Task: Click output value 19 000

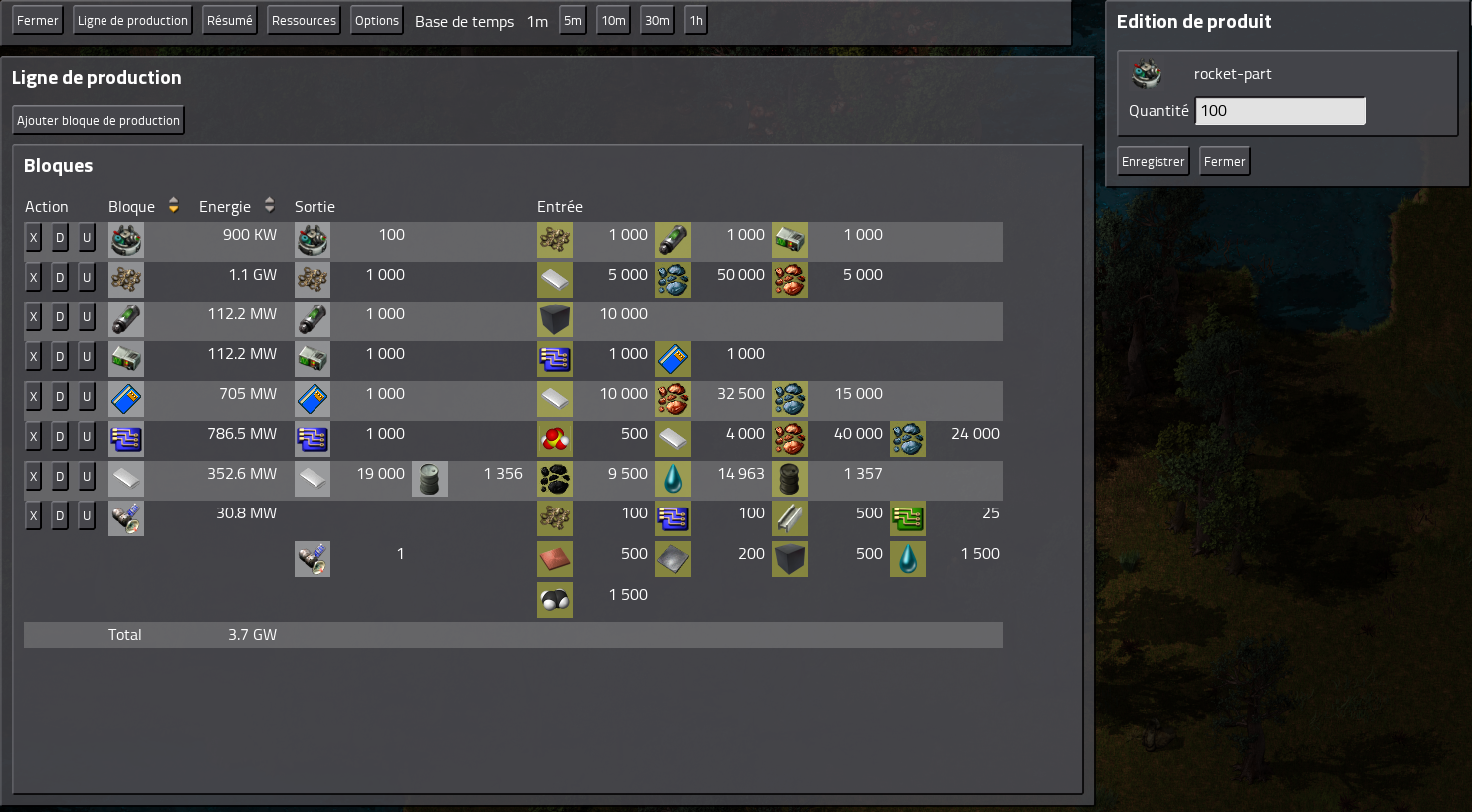Action: (x=381, y=474)
